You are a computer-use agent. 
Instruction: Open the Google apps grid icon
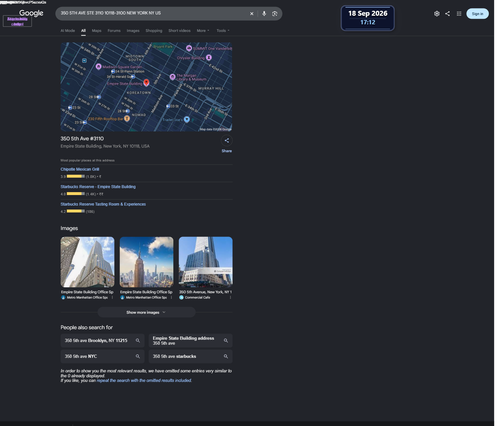coord(459,14)
